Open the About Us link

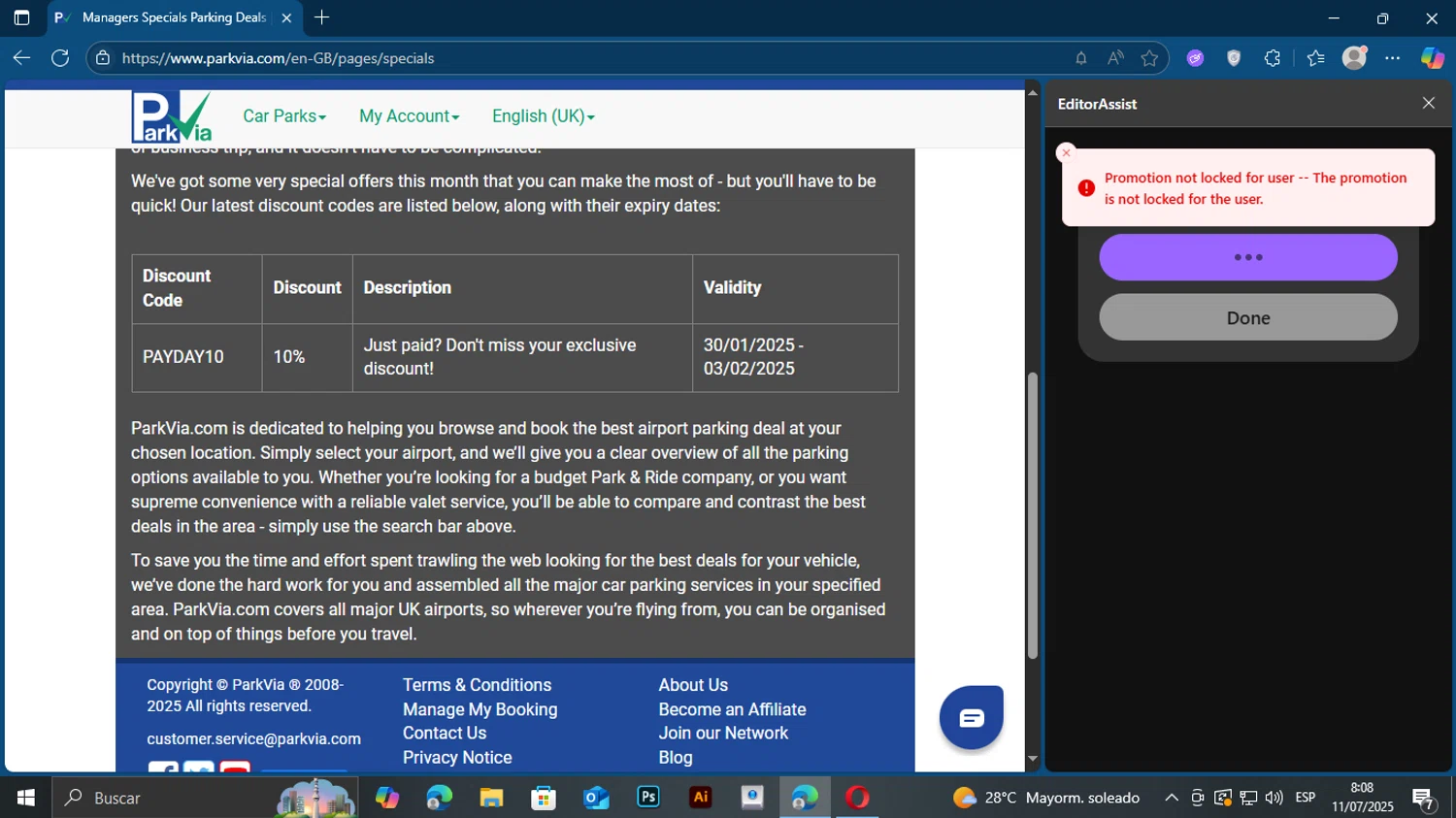coord(693,685)
